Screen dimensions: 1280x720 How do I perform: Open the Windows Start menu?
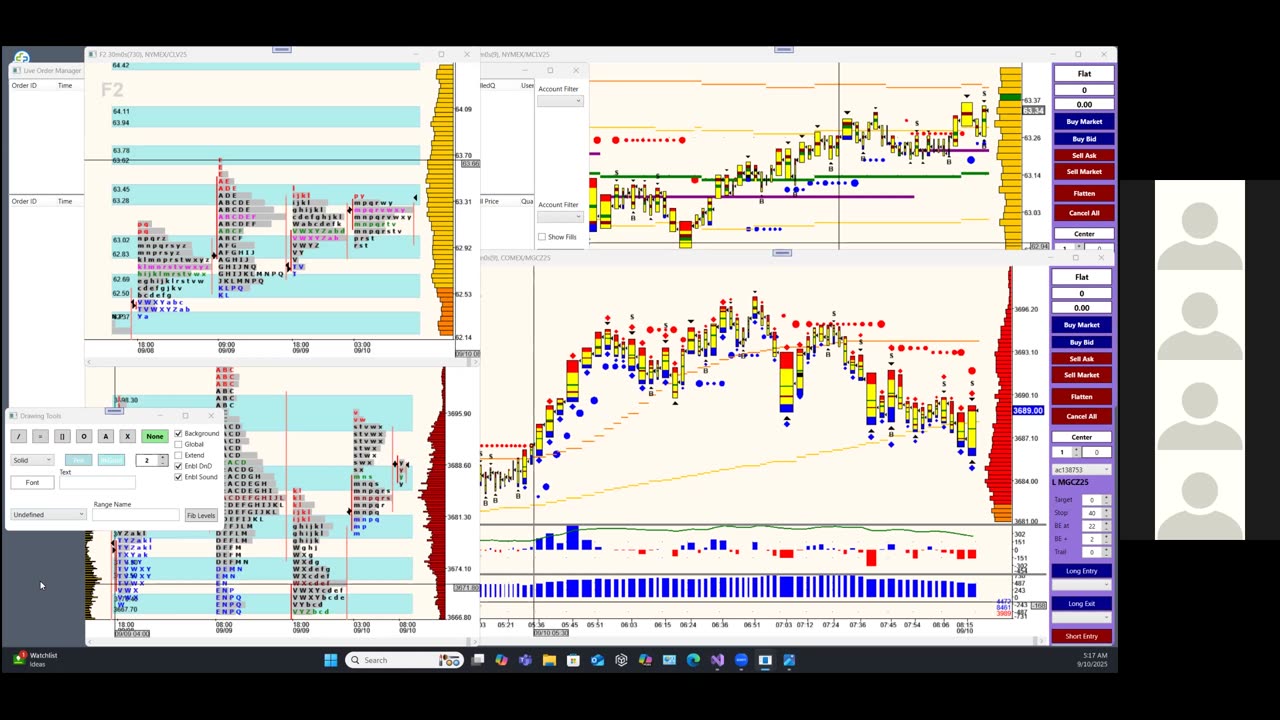[x=331, y=660]
